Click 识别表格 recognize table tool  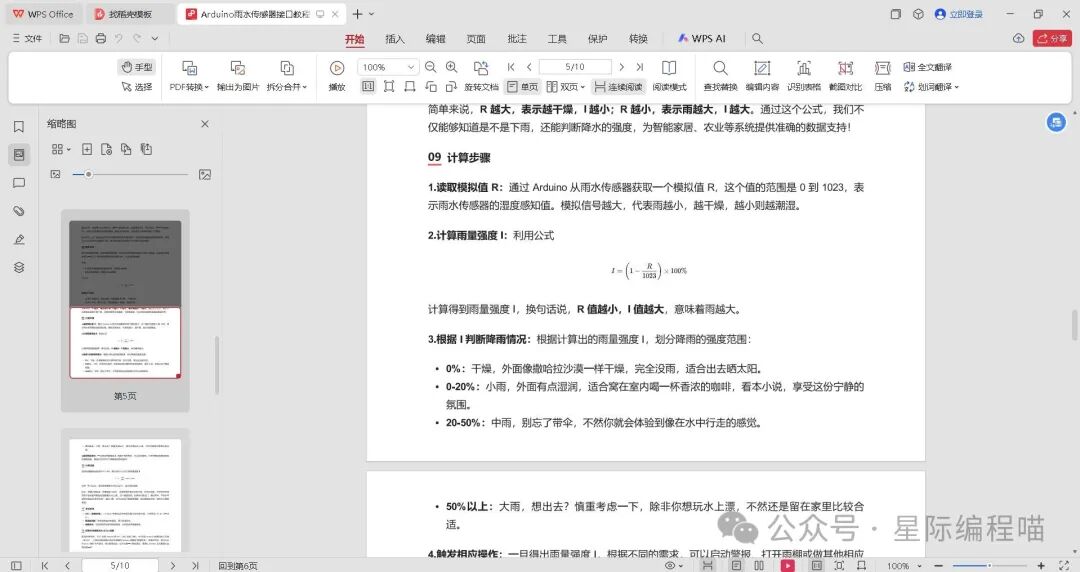click(804, 75)
